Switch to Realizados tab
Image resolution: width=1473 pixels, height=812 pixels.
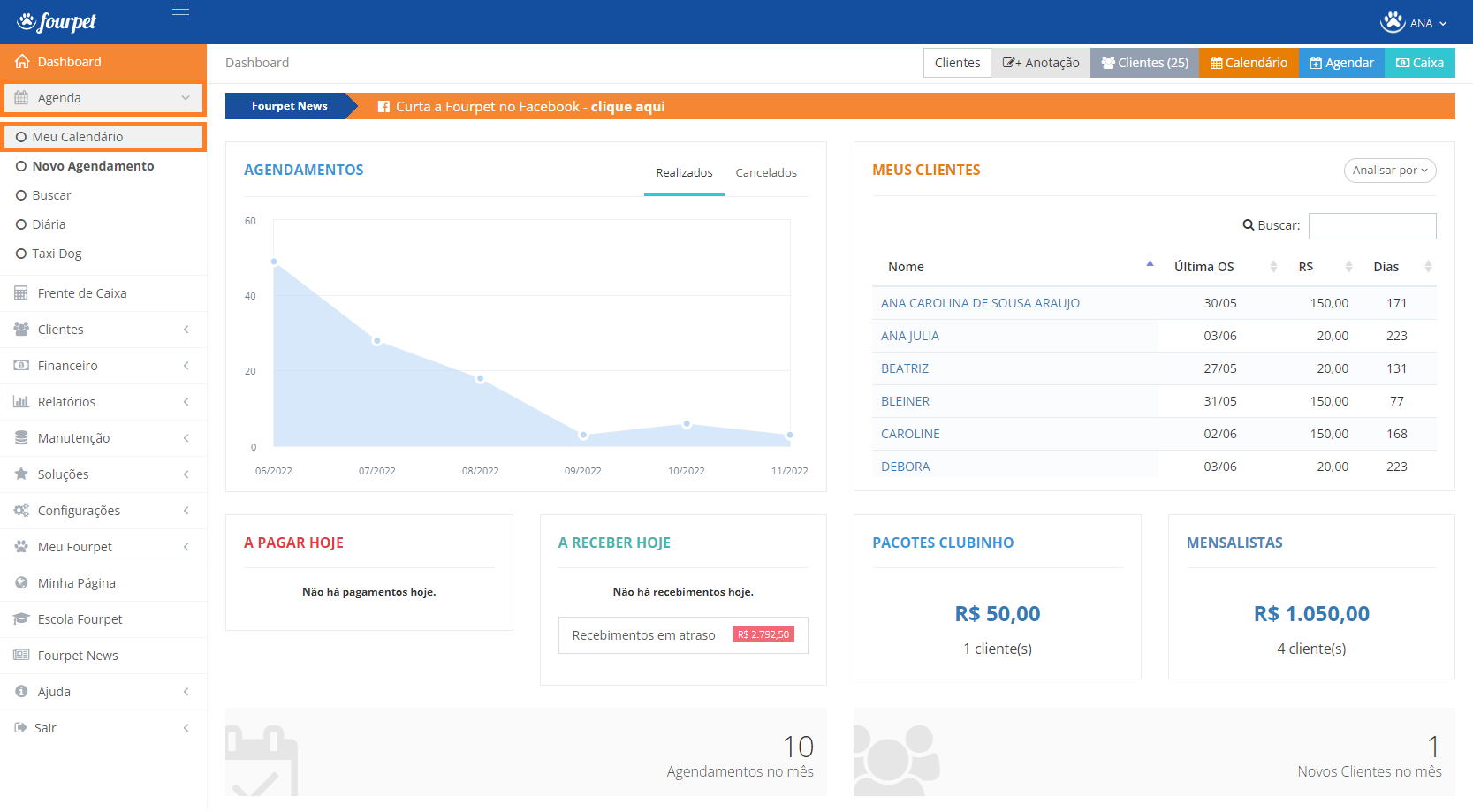point(684,173)
